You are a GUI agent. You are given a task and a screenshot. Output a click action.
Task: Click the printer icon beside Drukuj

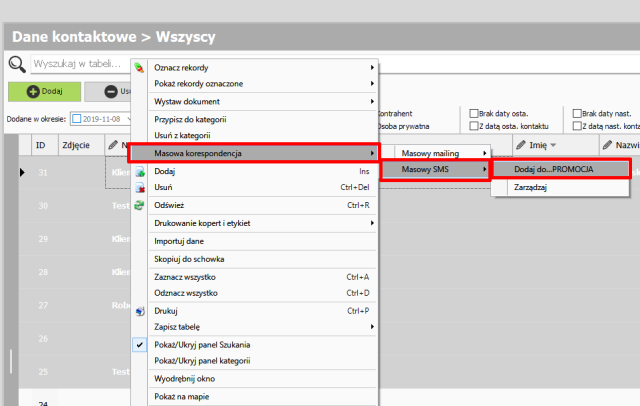[140, 311]
